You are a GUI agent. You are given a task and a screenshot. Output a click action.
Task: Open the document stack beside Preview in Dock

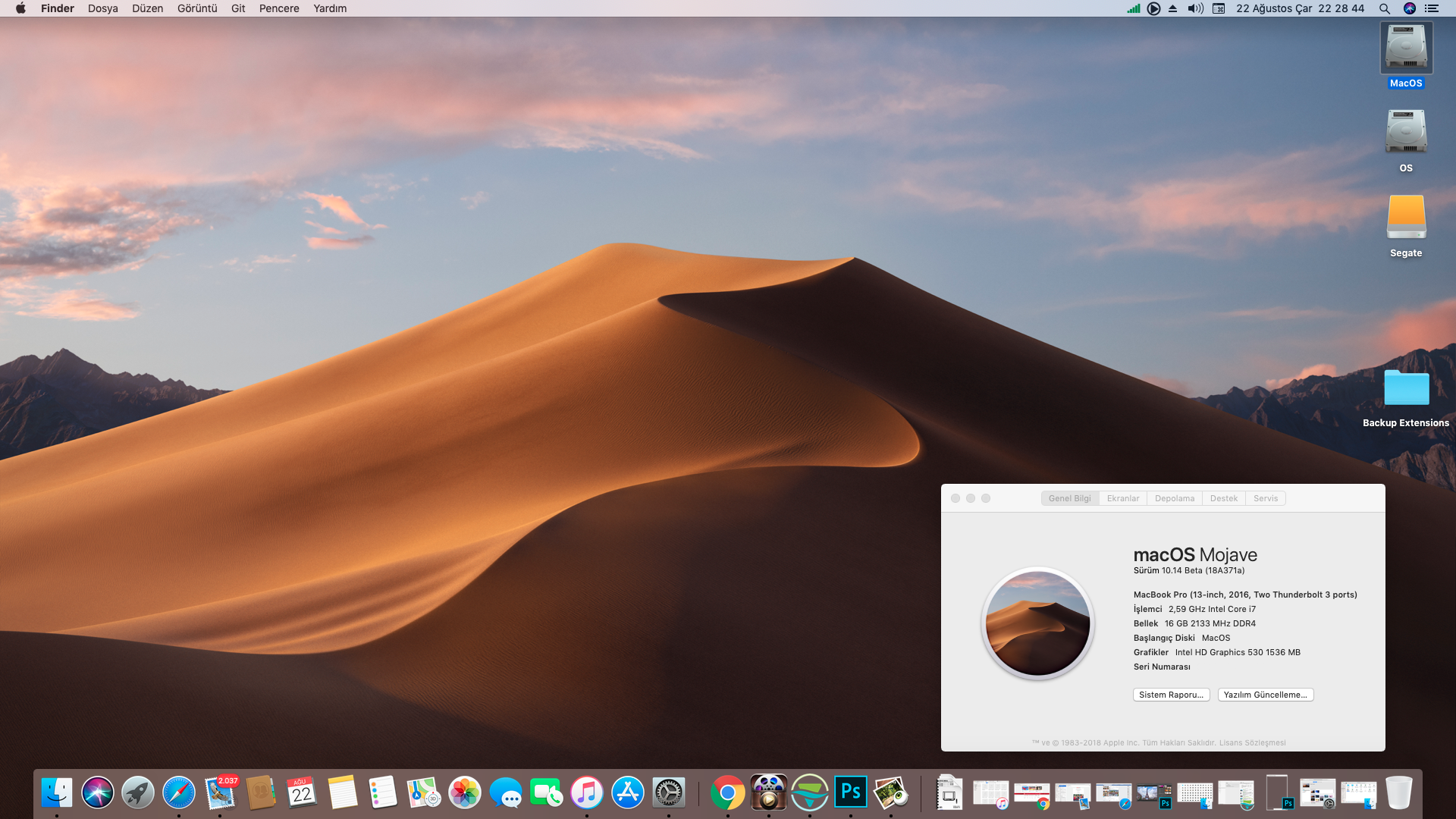(949, 792)
